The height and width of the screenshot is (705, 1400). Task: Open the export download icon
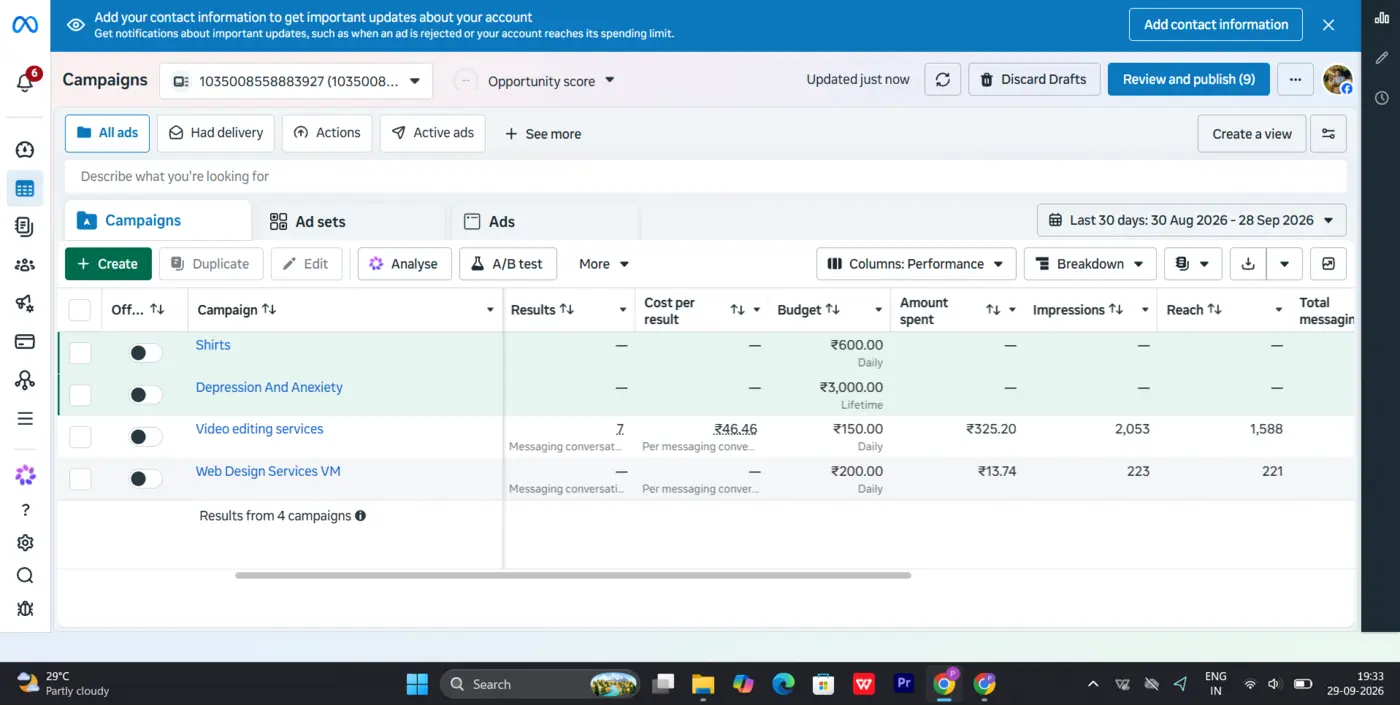[1248, 264]
